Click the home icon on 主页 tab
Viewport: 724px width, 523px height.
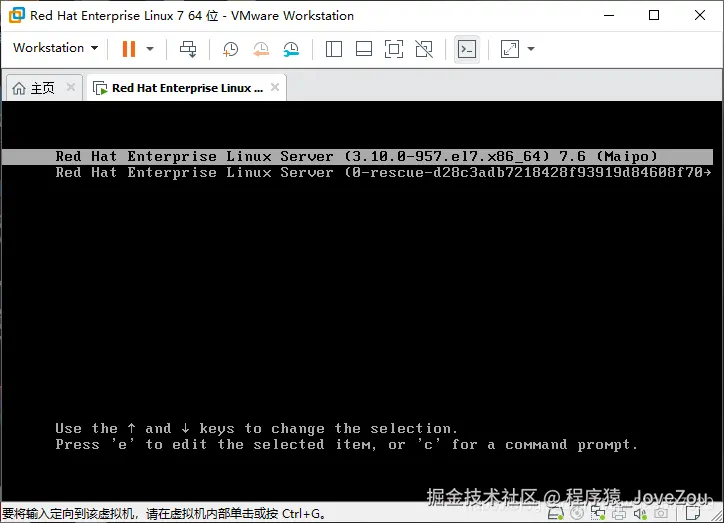coord(19,88)
